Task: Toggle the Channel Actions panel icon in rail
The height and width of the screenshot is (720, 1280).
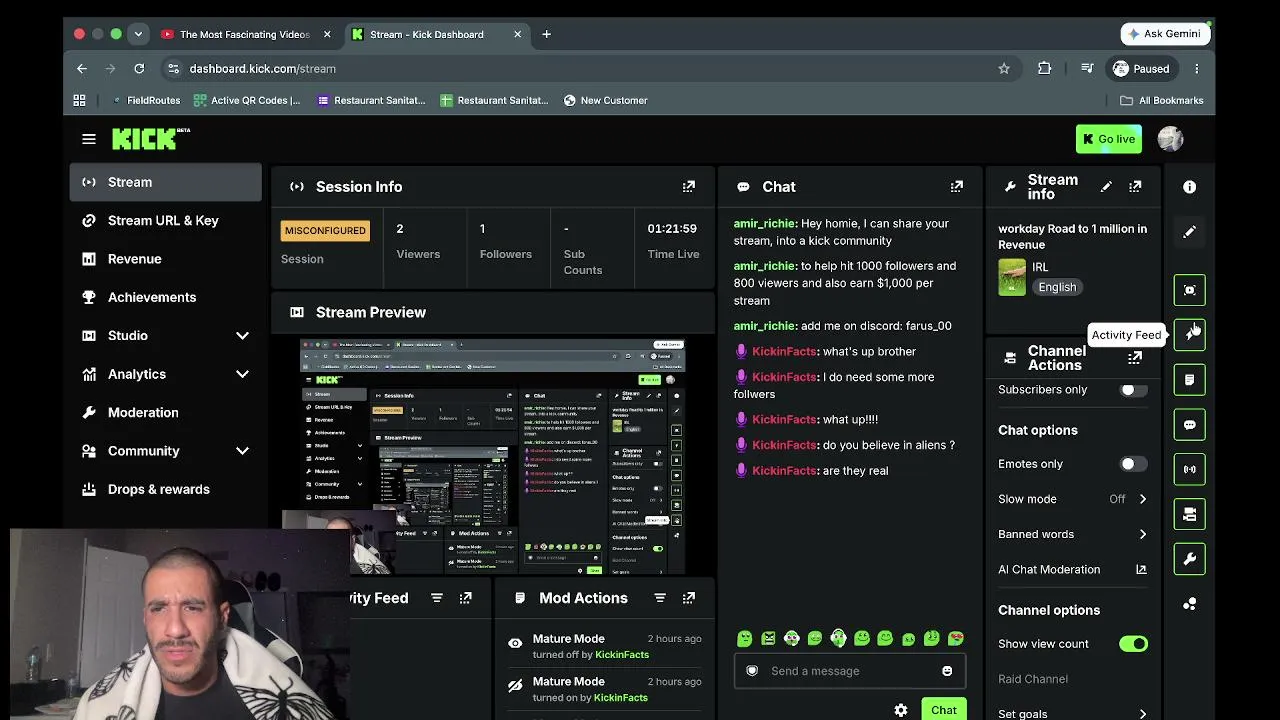Action: (x=1190, y=514)
